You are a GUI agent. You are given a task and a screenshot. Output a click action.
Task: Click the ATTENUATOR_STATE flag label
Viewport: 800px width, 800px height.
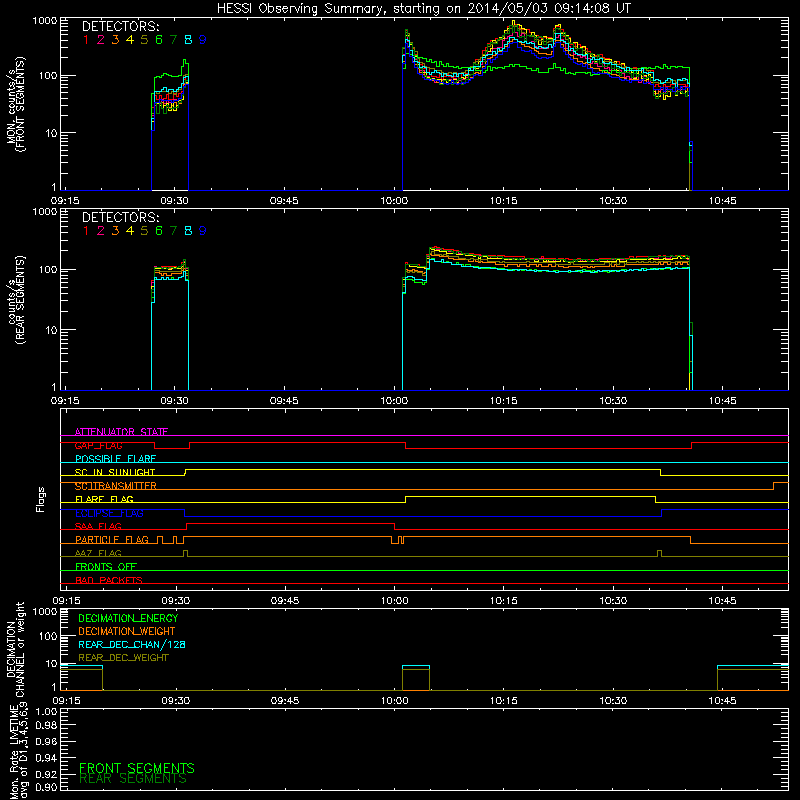point(121,432)
